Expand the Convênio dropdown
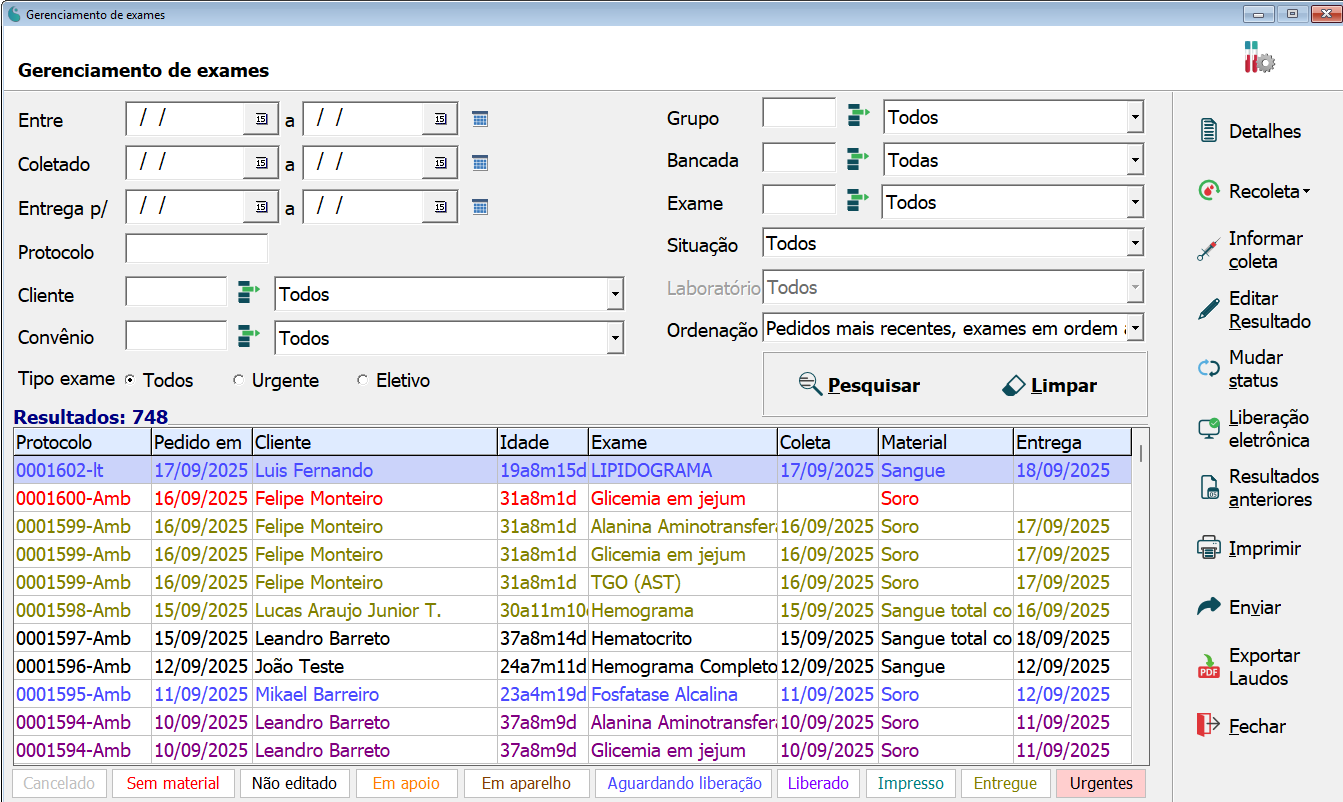The width and height of the screenshot is (1343, 802). 614,338
